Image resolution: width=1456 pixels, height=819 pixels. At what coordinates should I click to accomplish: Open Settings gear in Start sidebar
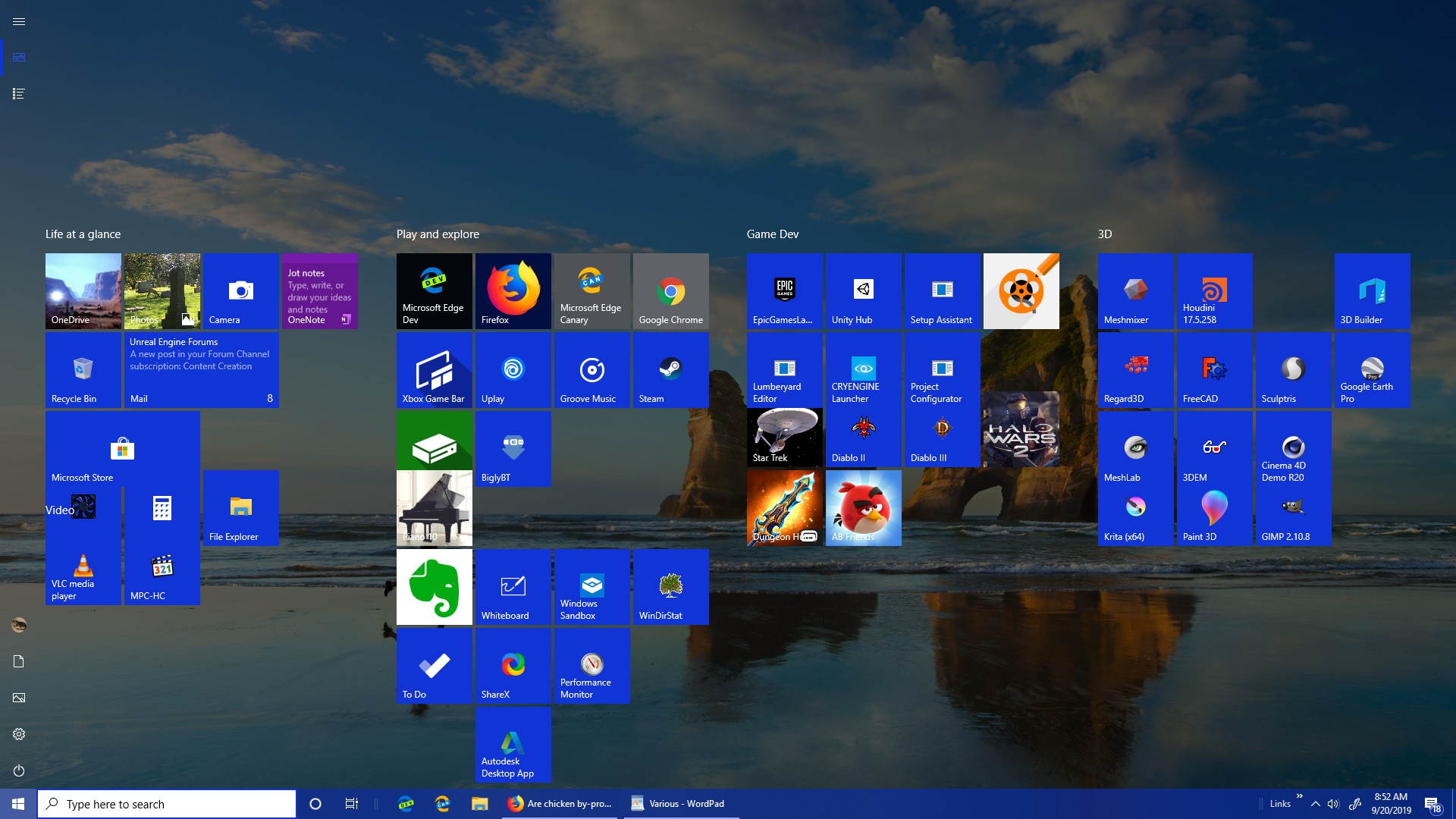point(19,734)
